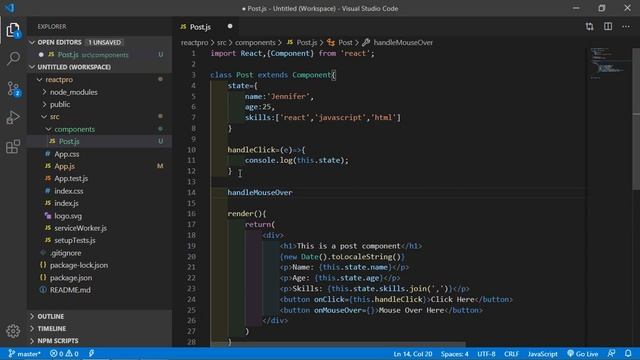Image resolution: width=640 pixels, height=360 pixels.
Task: Open App.css file
Action: [100, 154]
